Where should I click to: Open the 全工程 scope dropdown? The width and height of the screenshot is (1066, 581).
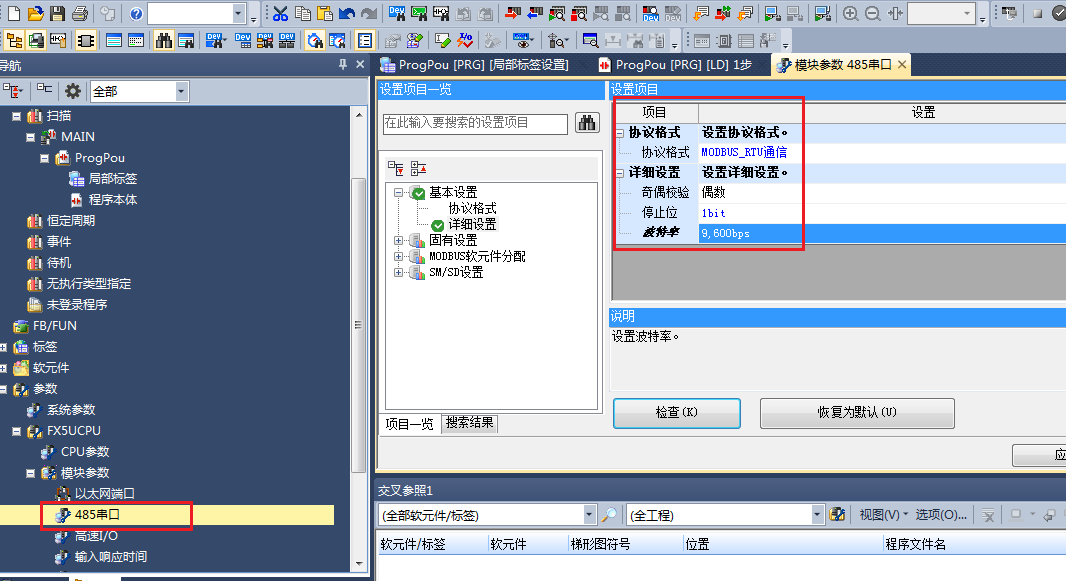point(817,515)
